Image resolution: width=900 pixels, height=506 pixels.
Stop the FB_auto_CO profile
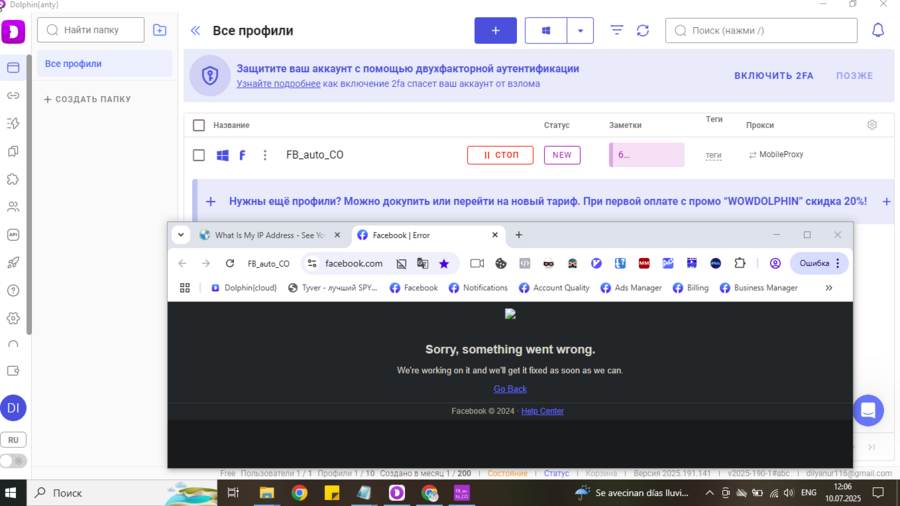coord(500,155)
